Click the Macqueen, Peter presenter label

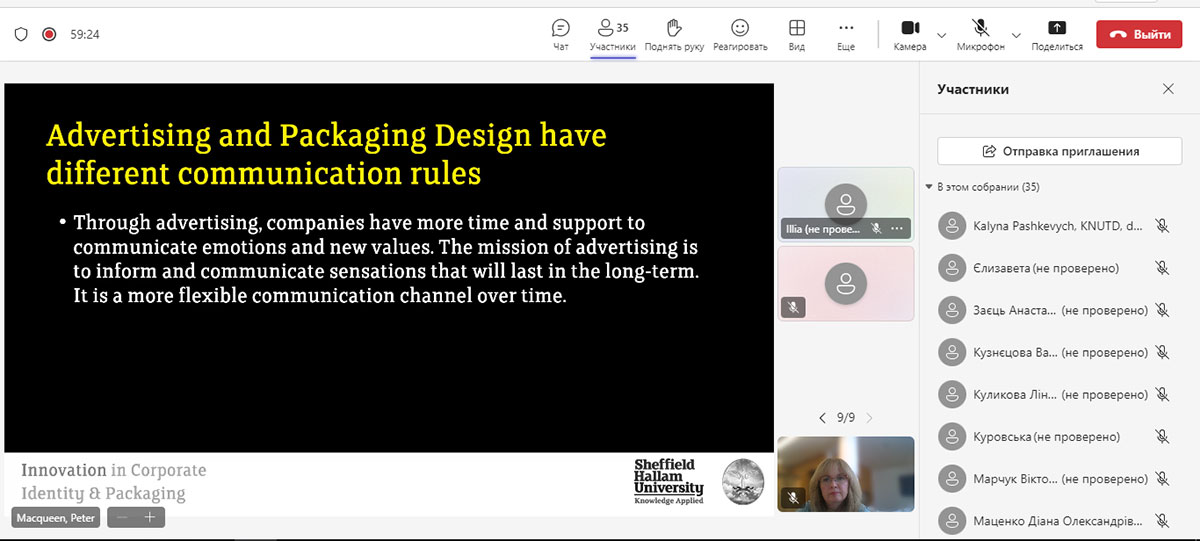click(56, 518)
